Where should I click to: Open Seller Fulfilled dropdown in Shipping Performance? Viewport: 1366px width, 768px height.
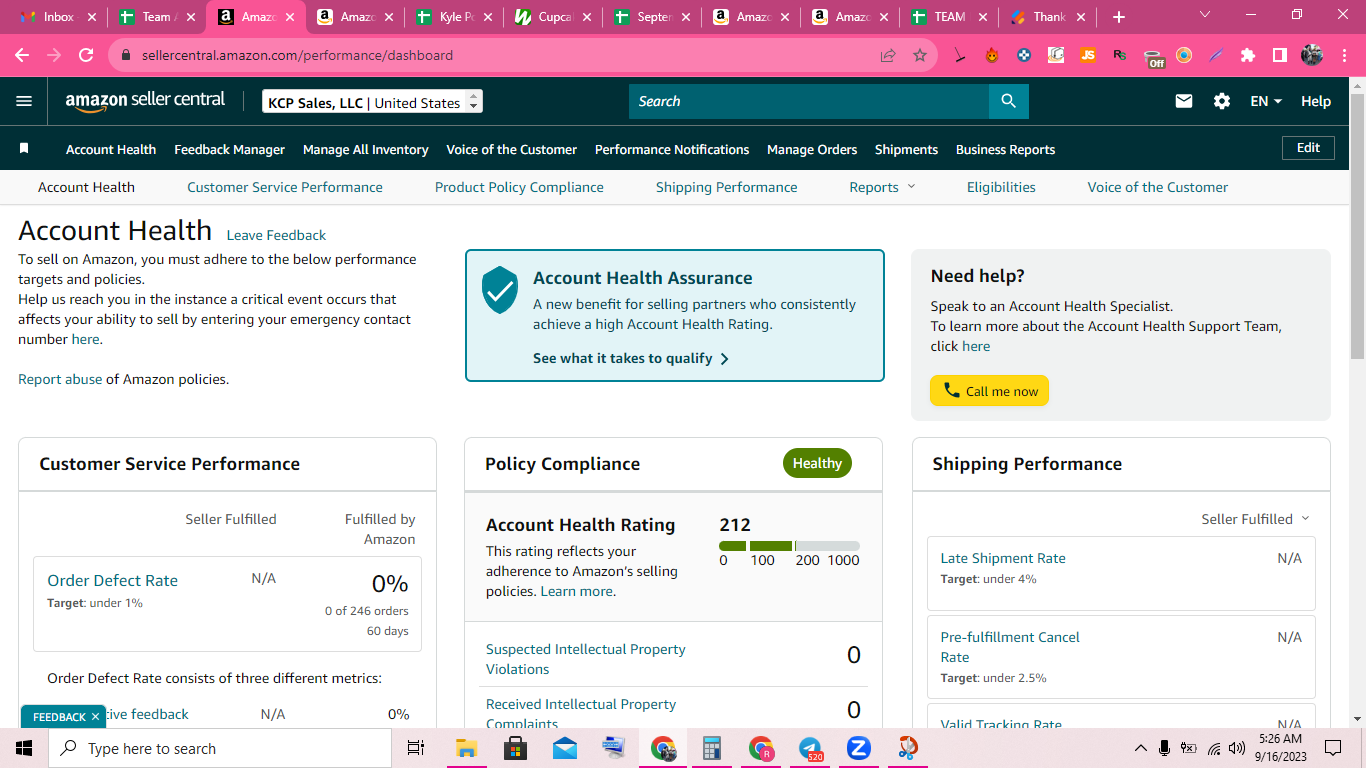1255,519
